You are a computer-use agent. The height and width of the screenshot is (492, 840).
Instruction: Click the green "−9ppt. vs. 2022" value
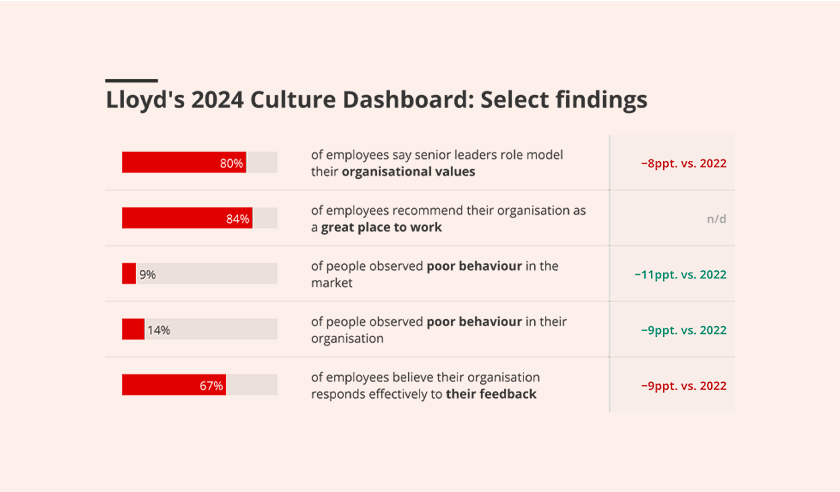click(683, 330)
